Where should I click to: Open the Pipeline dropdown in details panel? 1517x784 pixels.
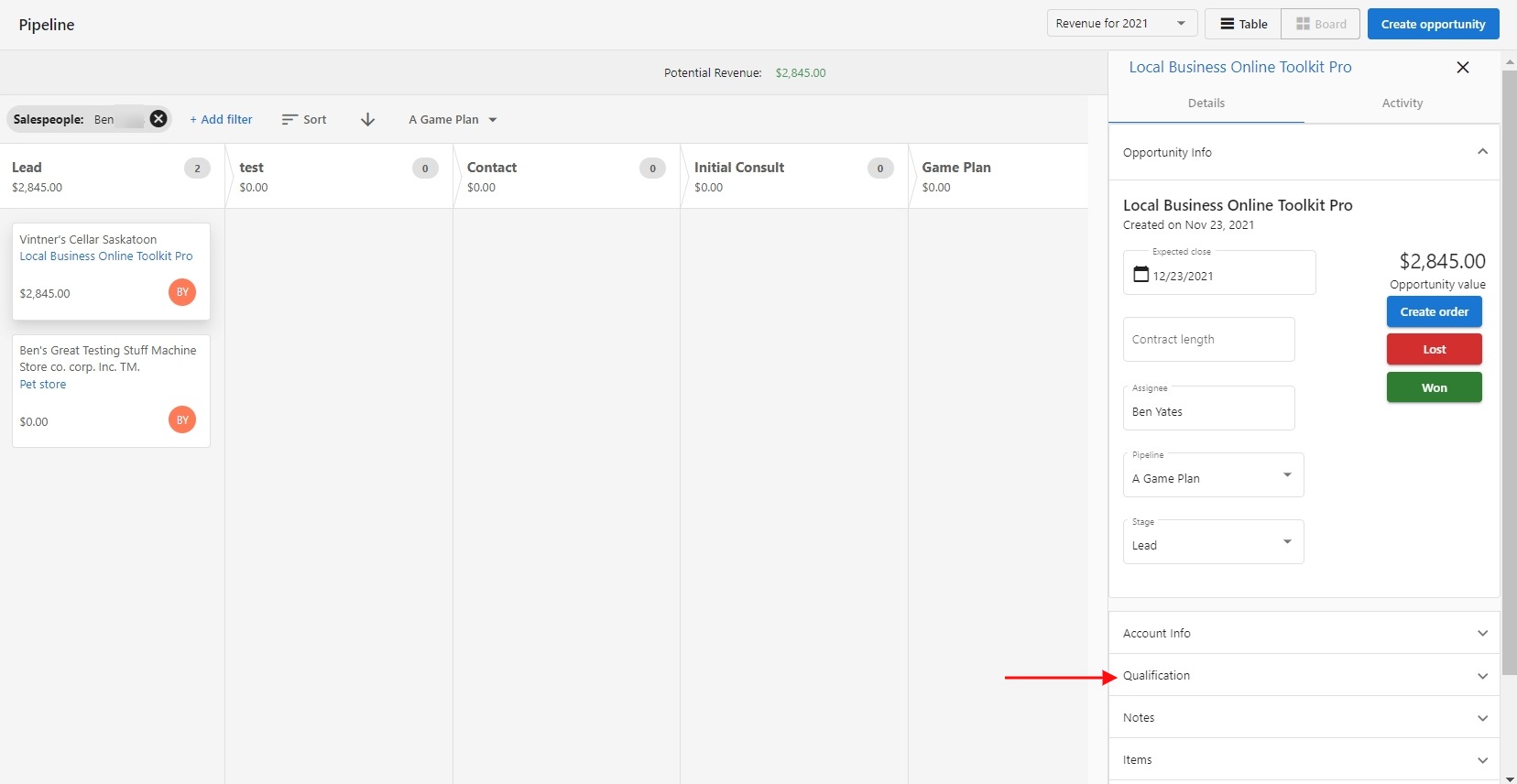(x=1213, y=475)
